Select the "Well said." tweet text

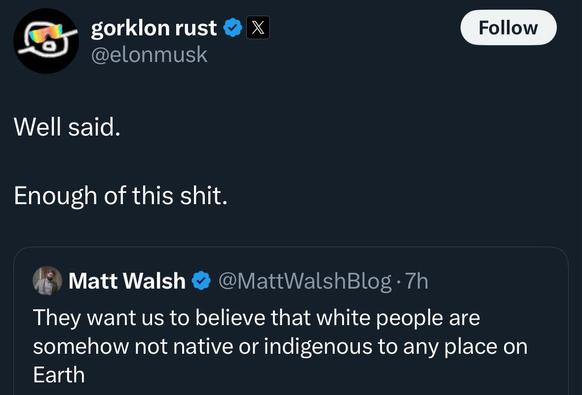[x=67, y=127]
